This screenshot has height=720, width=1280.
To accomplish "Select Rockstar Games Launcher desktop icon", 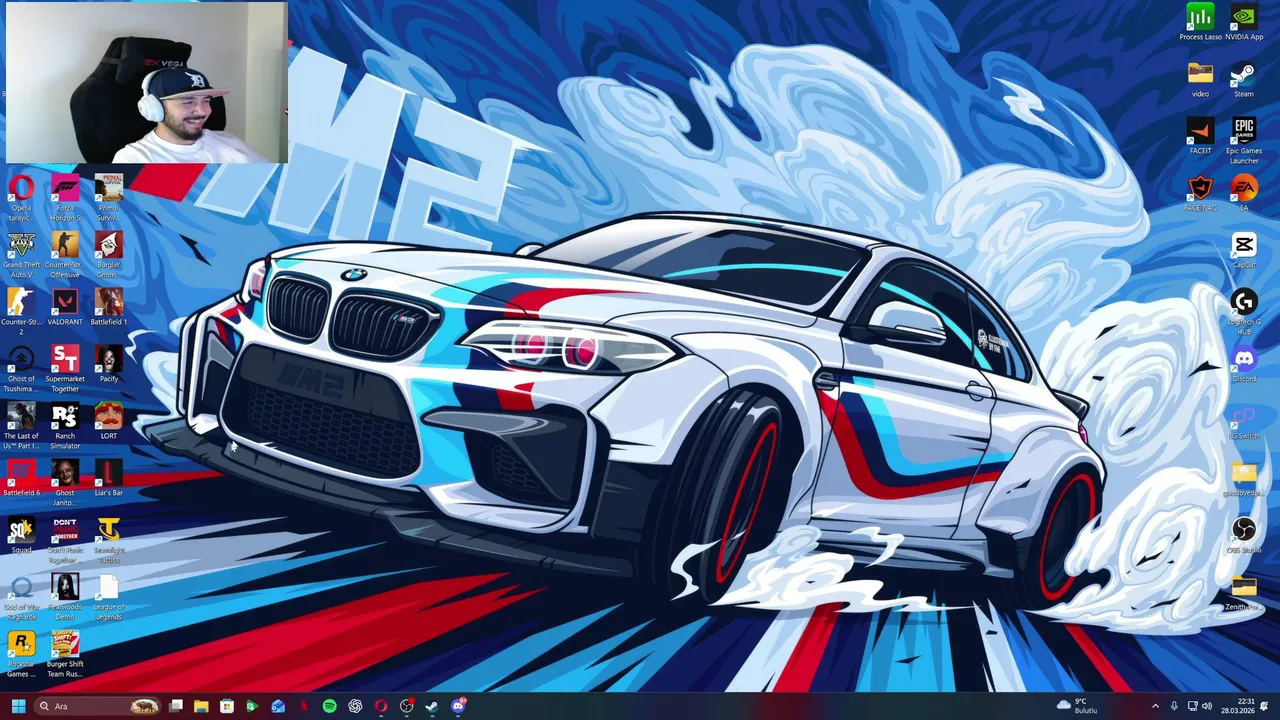I will [x=21, y=654].
